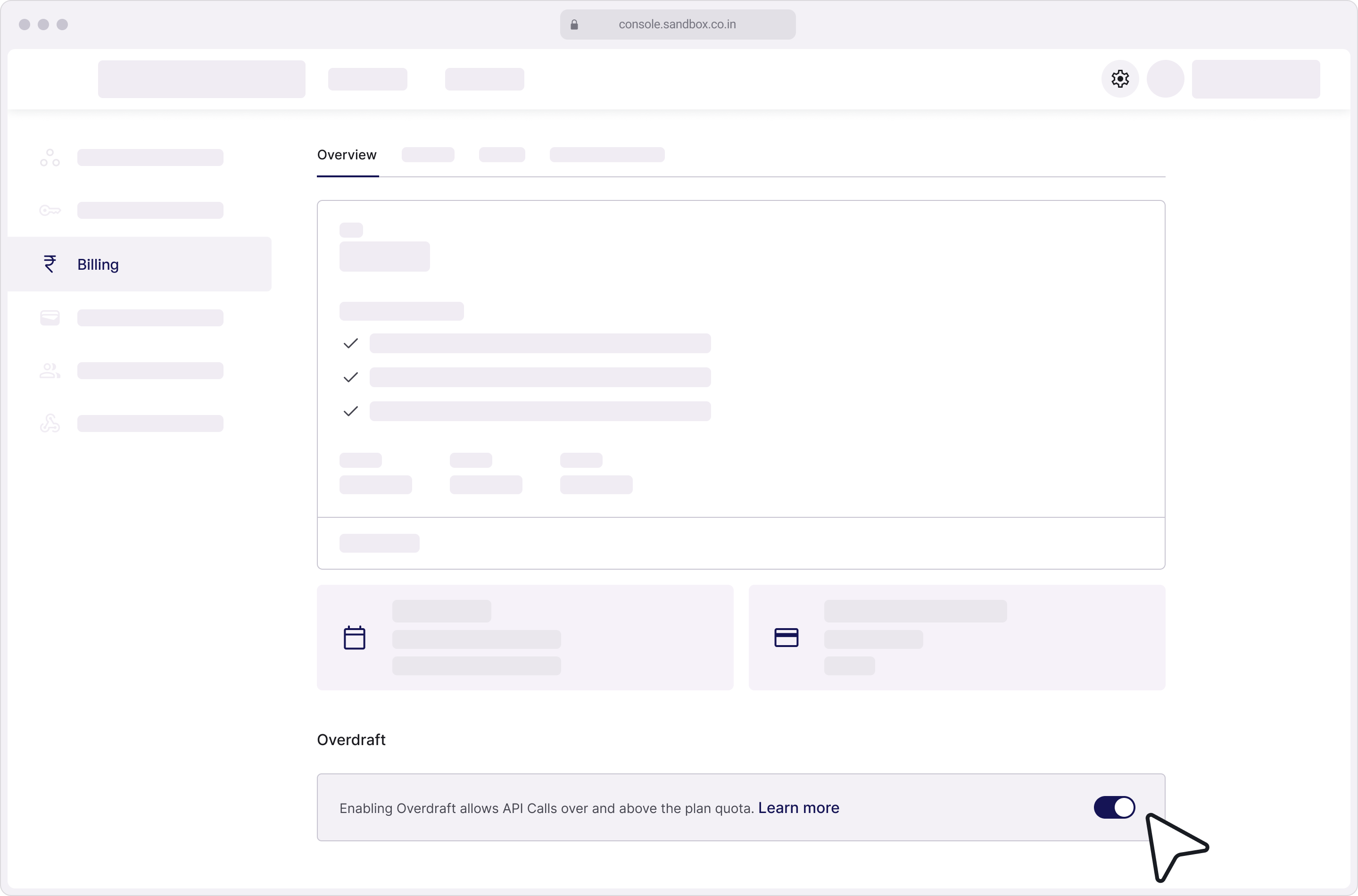Select the key icon in sidebar
The height and width of the screenshot is (896, 1358).
(50, 210)
